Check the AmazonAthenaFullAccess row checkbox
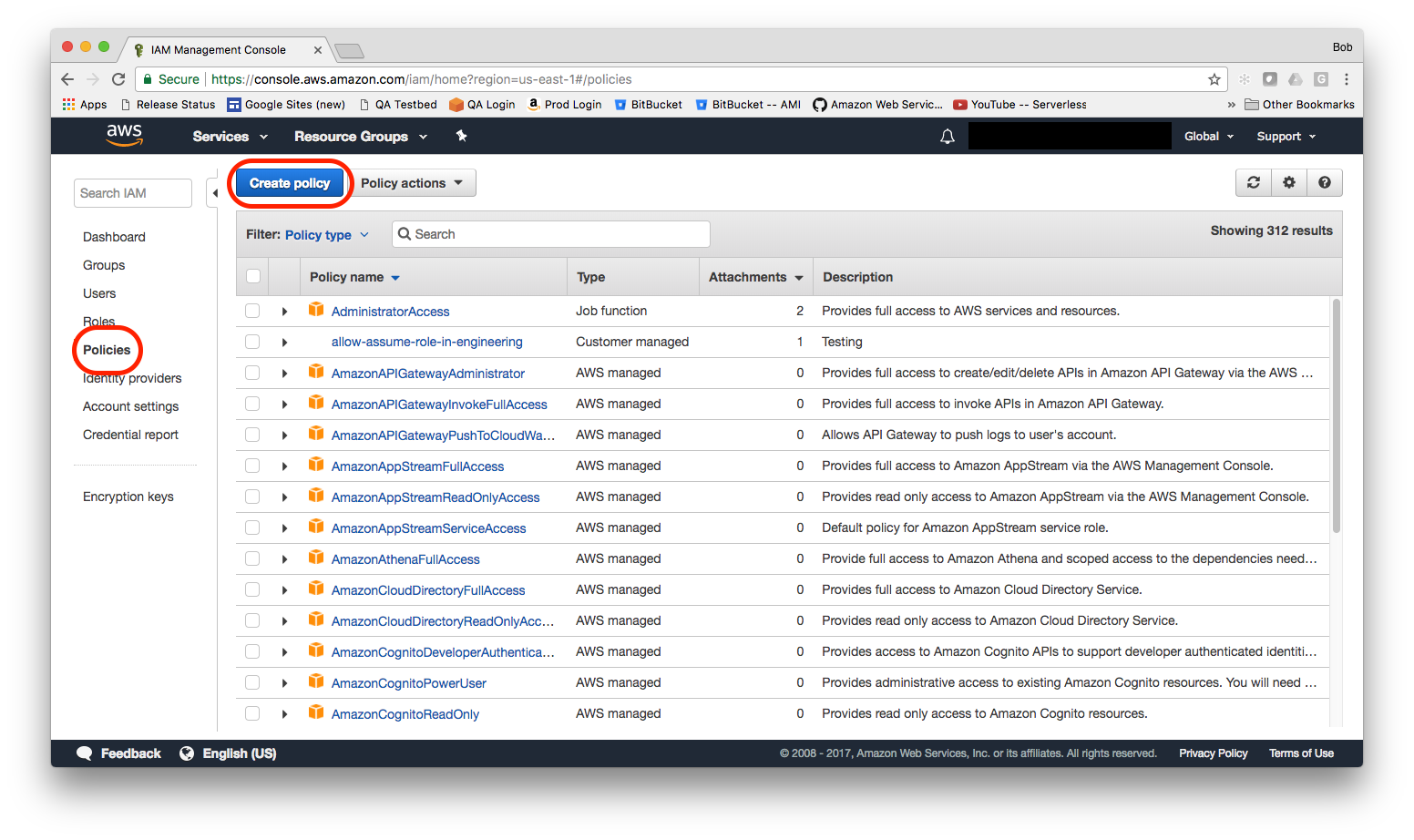Image resolution: width=1414 pixels, height=840 pixels. click(252, 558)
